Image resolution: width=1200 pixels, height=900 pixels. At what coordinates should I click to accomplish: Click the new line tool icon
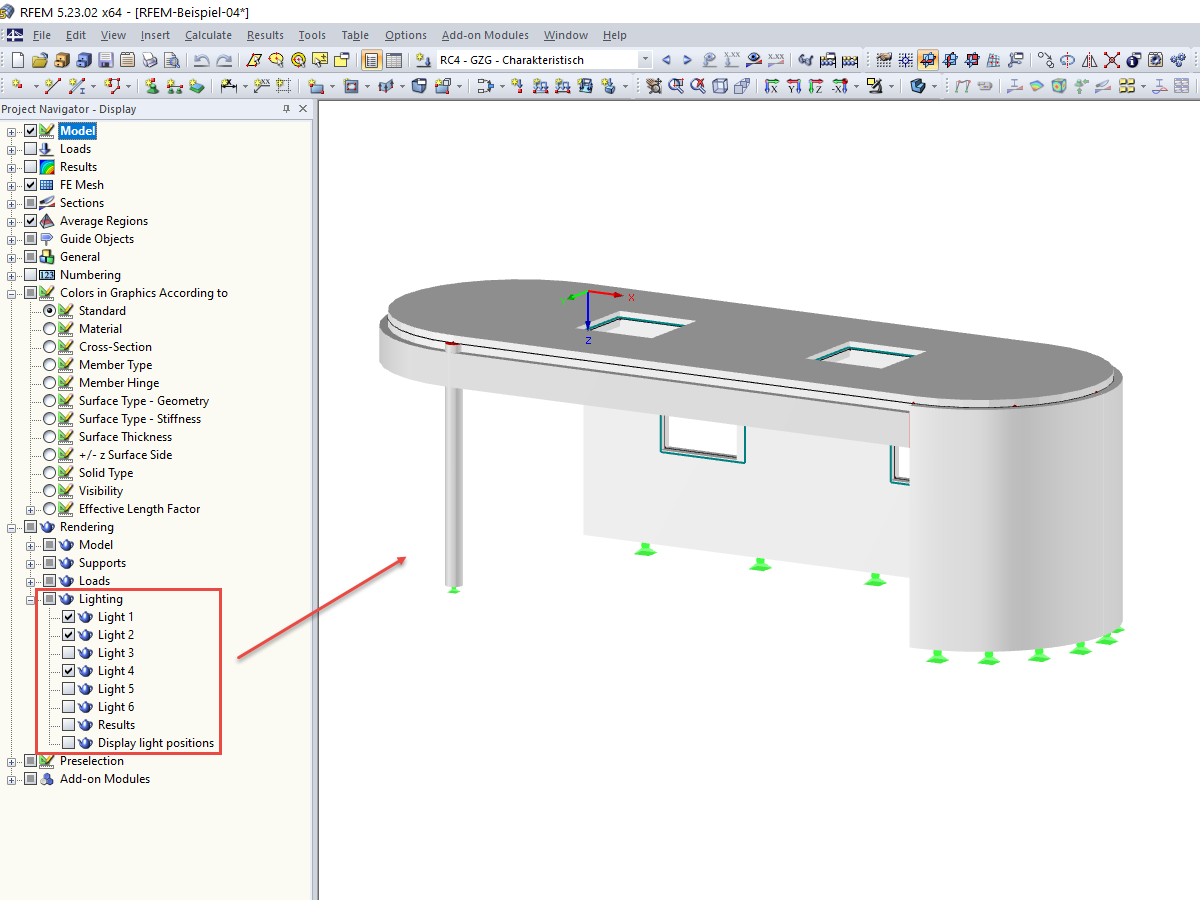click(53, 86)
